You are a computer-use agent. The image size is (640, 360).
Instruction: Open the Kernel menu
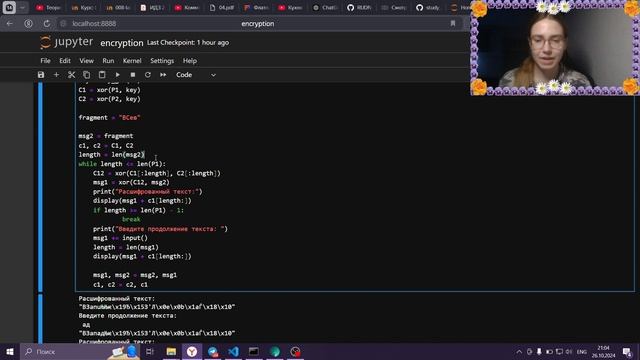[132, 60]
